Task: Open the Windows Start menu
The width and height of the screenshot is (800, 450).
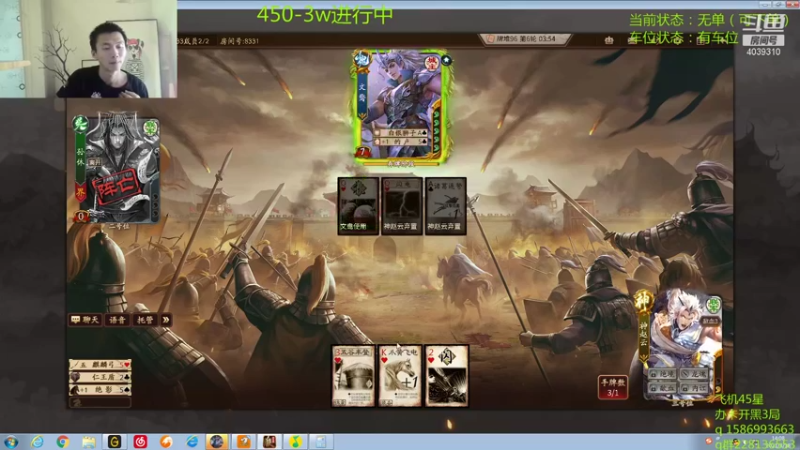Action: [11, 442]
